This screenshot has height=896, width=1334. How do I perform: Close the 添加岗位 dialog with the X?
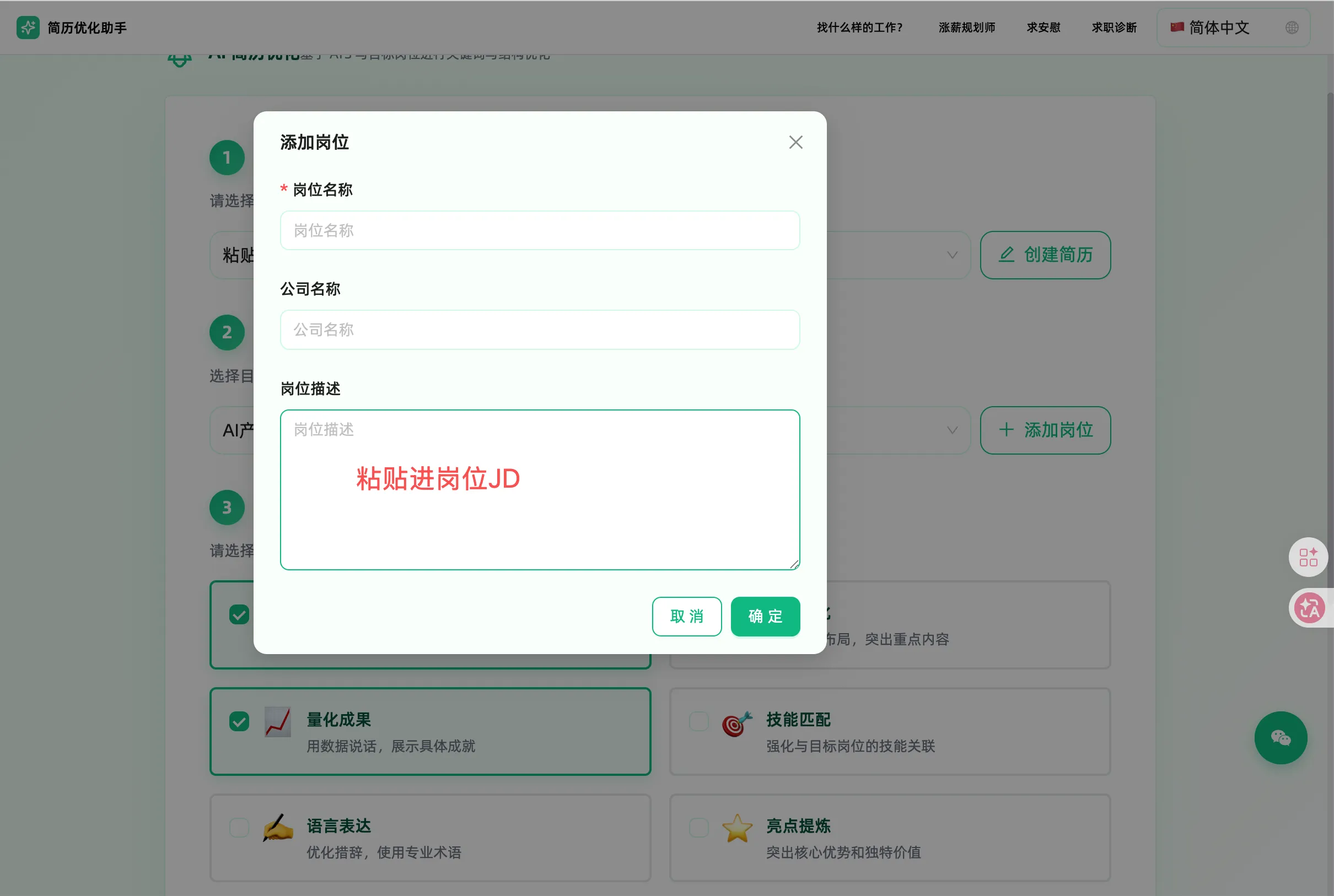[795, 142]
